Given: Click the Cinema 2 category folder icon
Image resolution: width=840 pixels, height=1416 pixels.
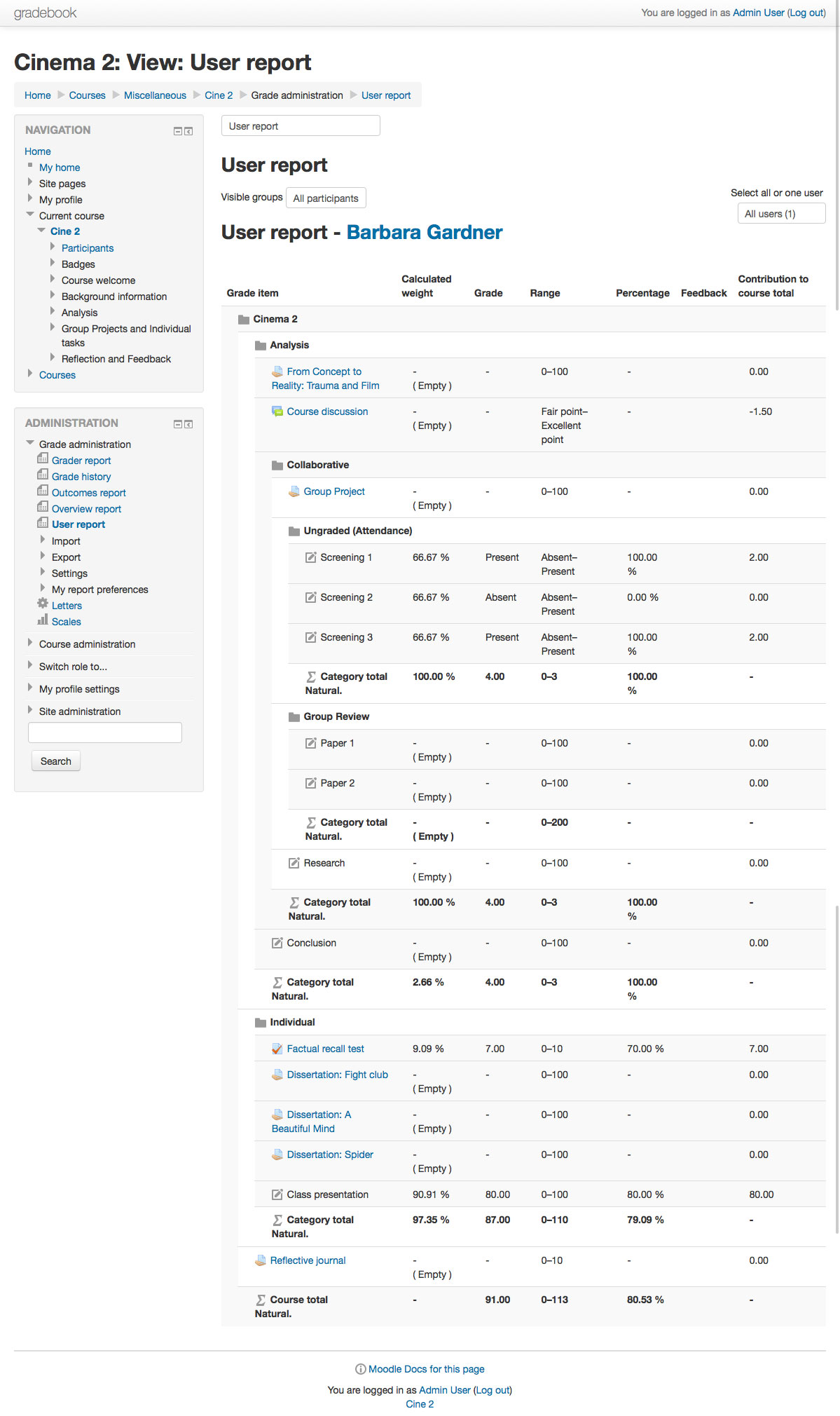Looking at the screenshot, I should tap(244, 319).
